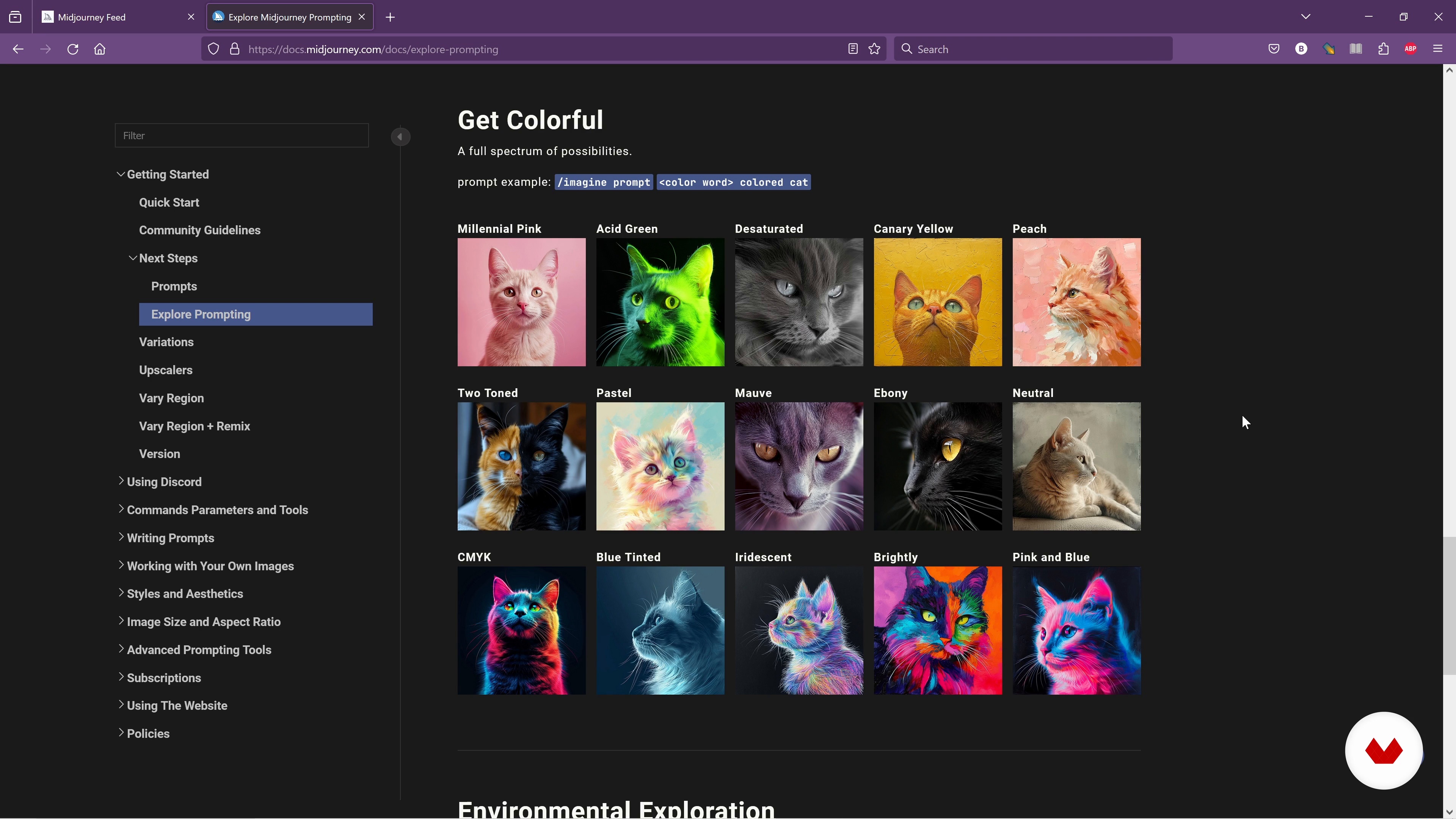Open the Pastel cat image

pyautogui.click(x=660, y=466)
